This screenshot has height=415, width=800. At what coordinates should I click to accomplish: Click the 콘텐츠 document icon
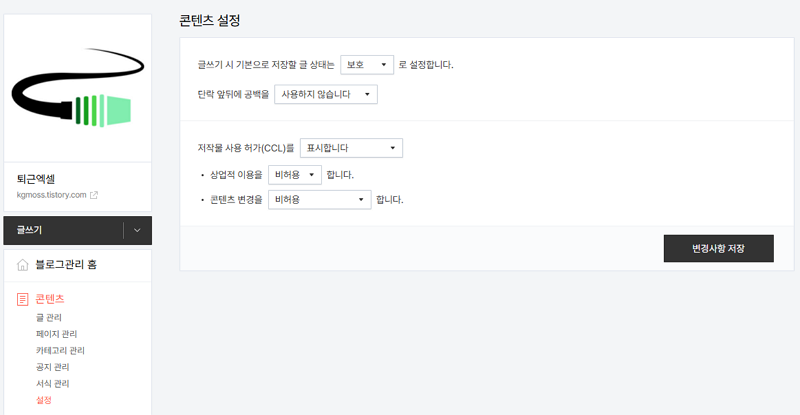[x=22, y=299]
